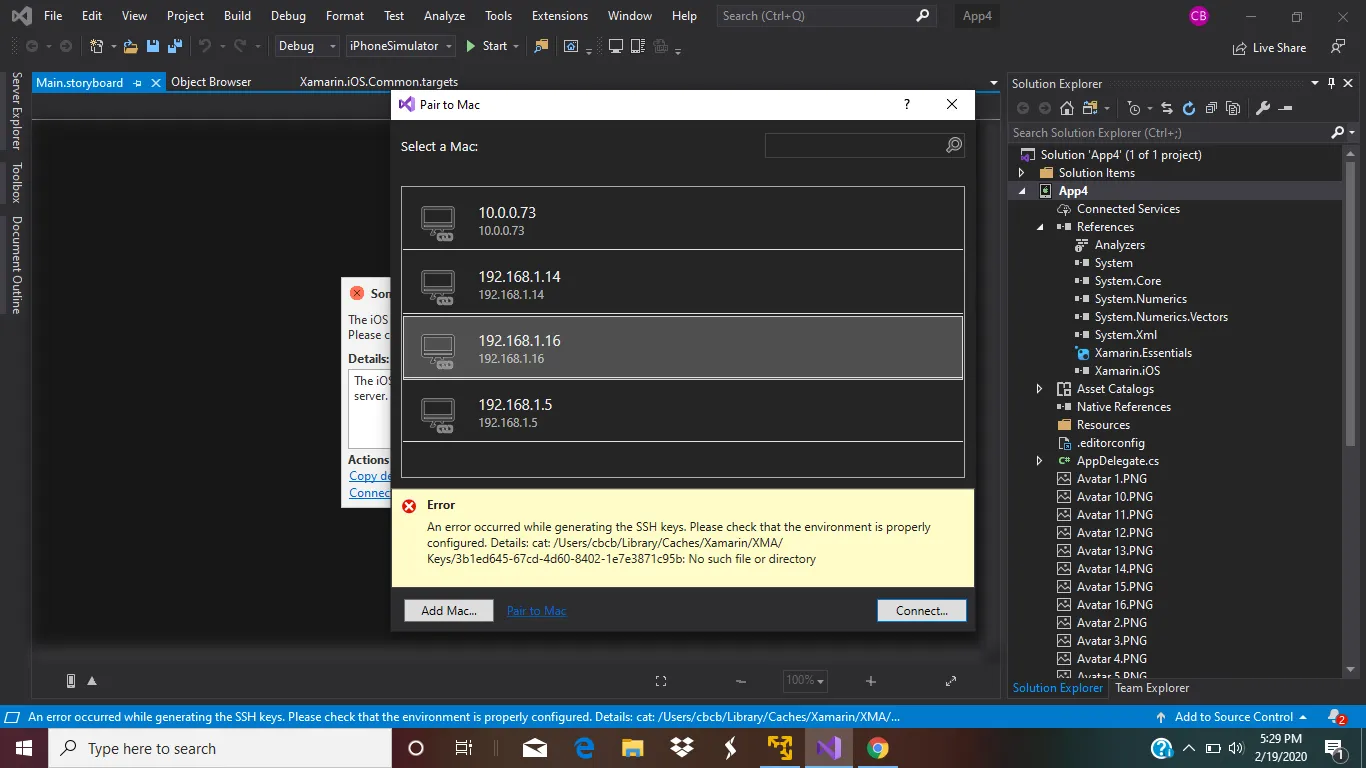Click the Send Feedback icon
Screen dimensions: 1366x768
point(1338,47)
